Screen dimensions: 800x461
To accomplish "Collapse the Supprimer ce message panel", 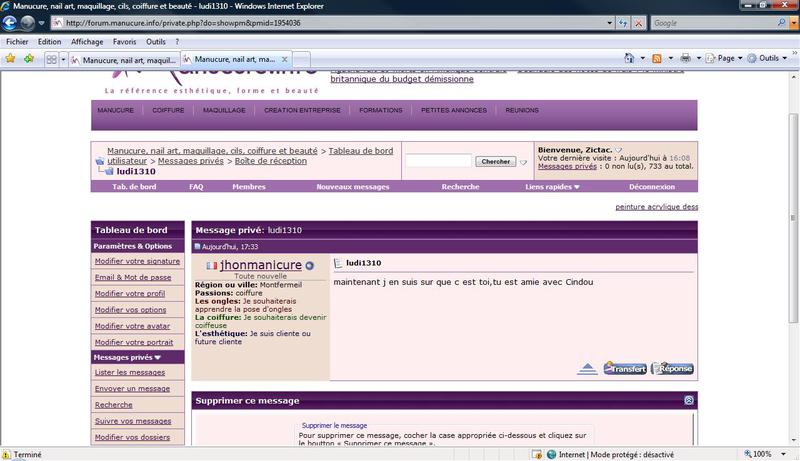I will point(689,400).
